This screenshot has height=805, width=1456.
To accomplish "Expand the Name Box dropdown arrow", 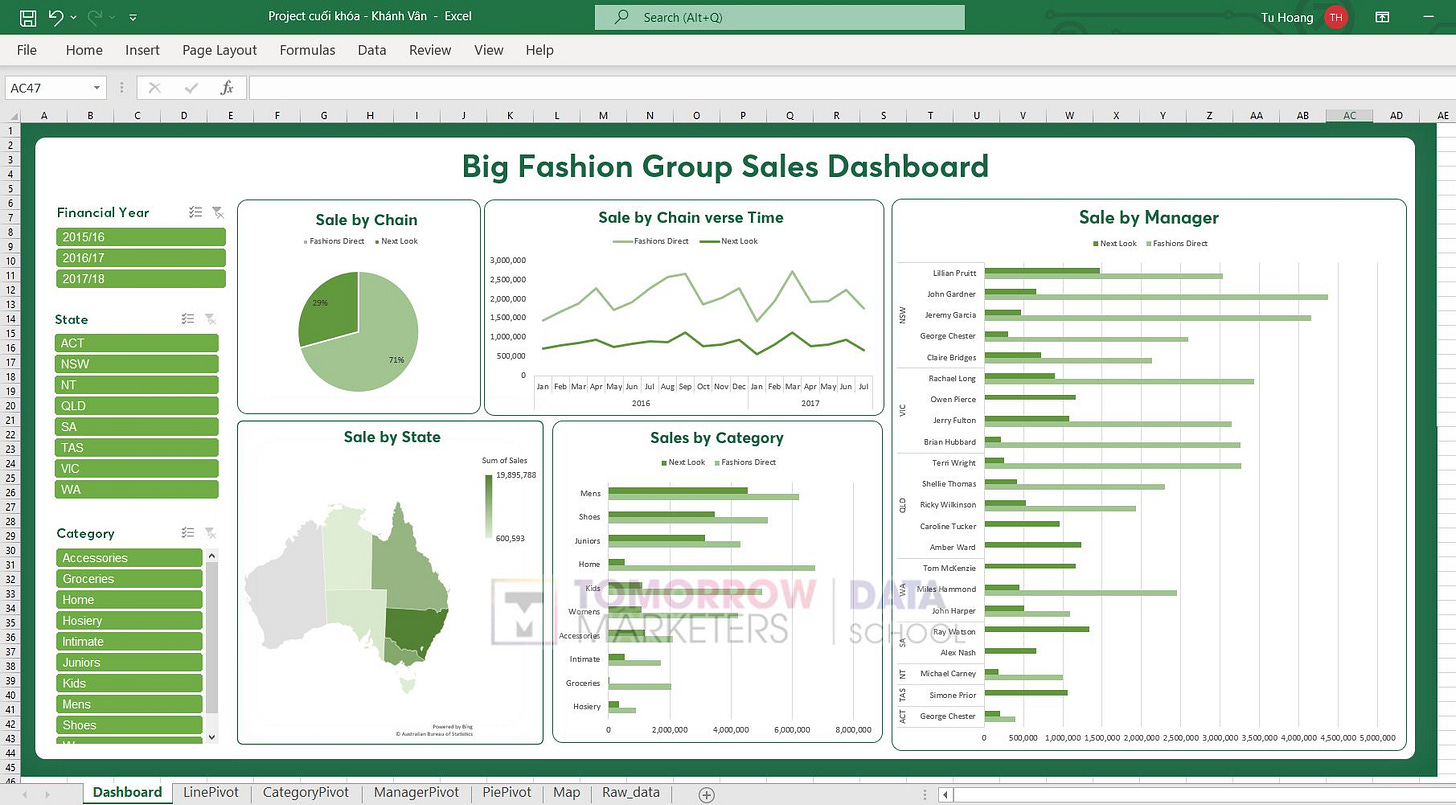I will [x=97, y=88].
